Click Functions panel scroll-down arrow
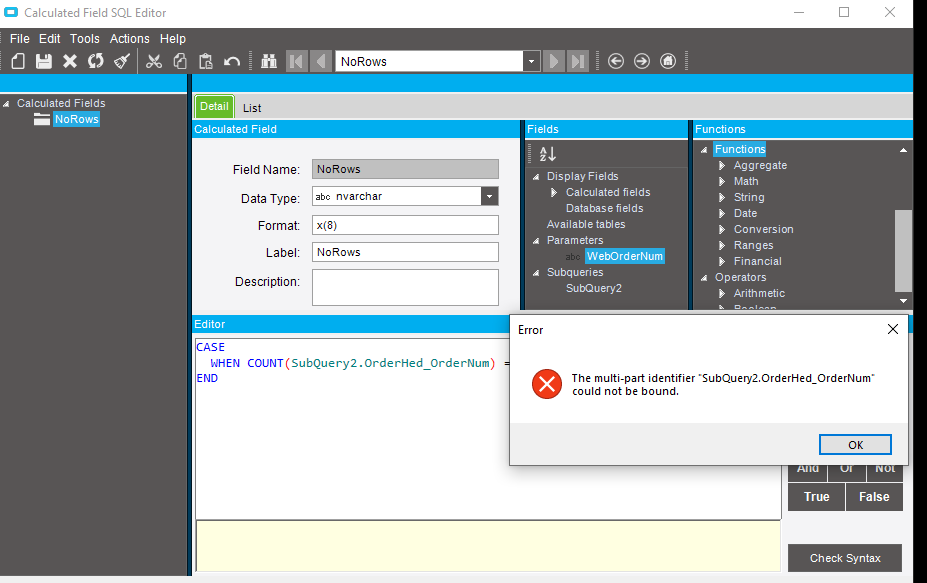This screenshot has width=927, height=583. 903,301
